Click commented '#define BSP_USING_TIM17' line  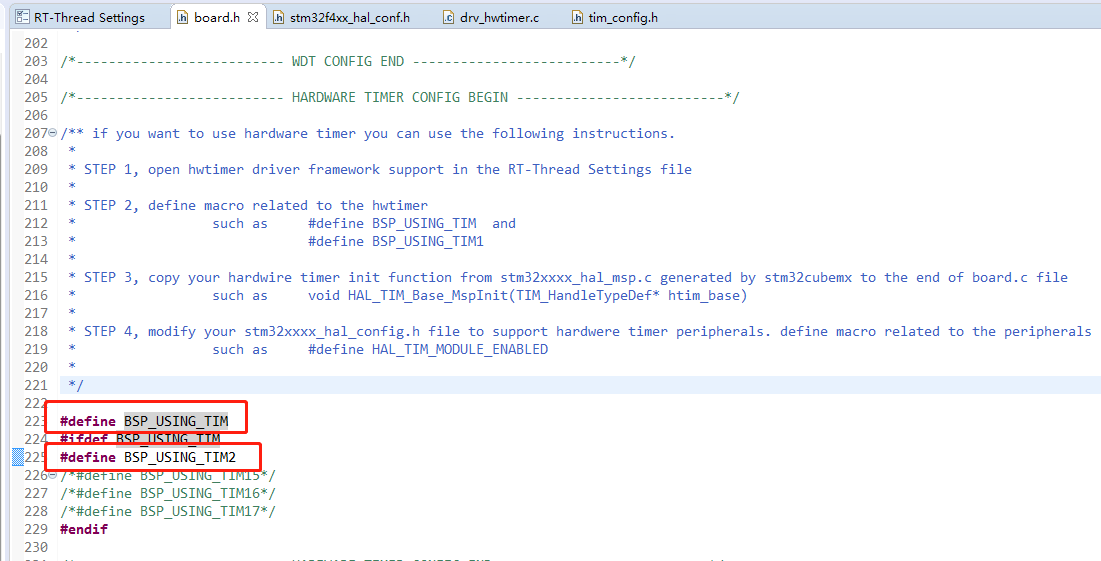tap(168, 512)
